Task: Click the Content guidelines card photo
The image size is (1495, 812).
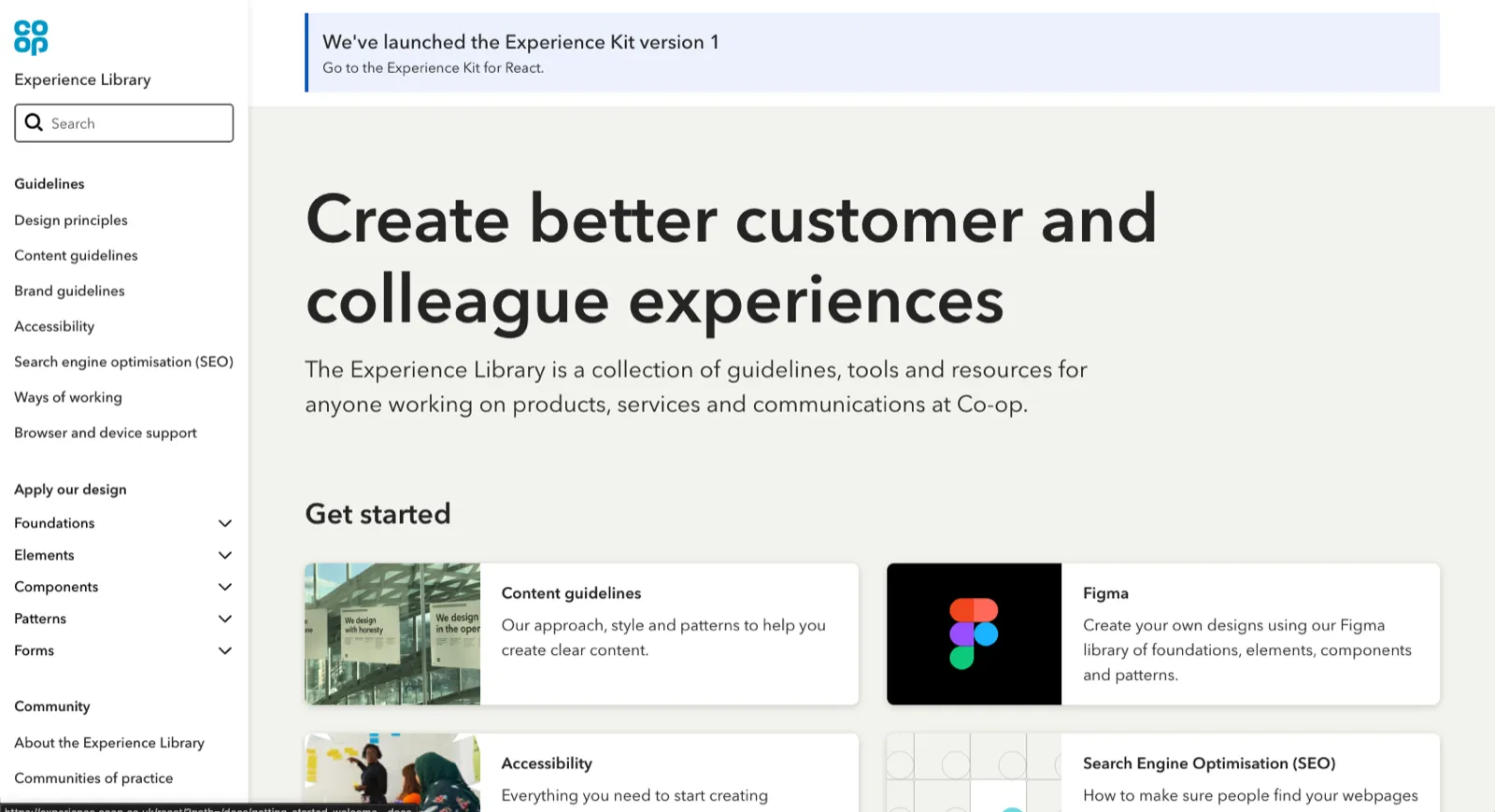Action: coord(392,634)
